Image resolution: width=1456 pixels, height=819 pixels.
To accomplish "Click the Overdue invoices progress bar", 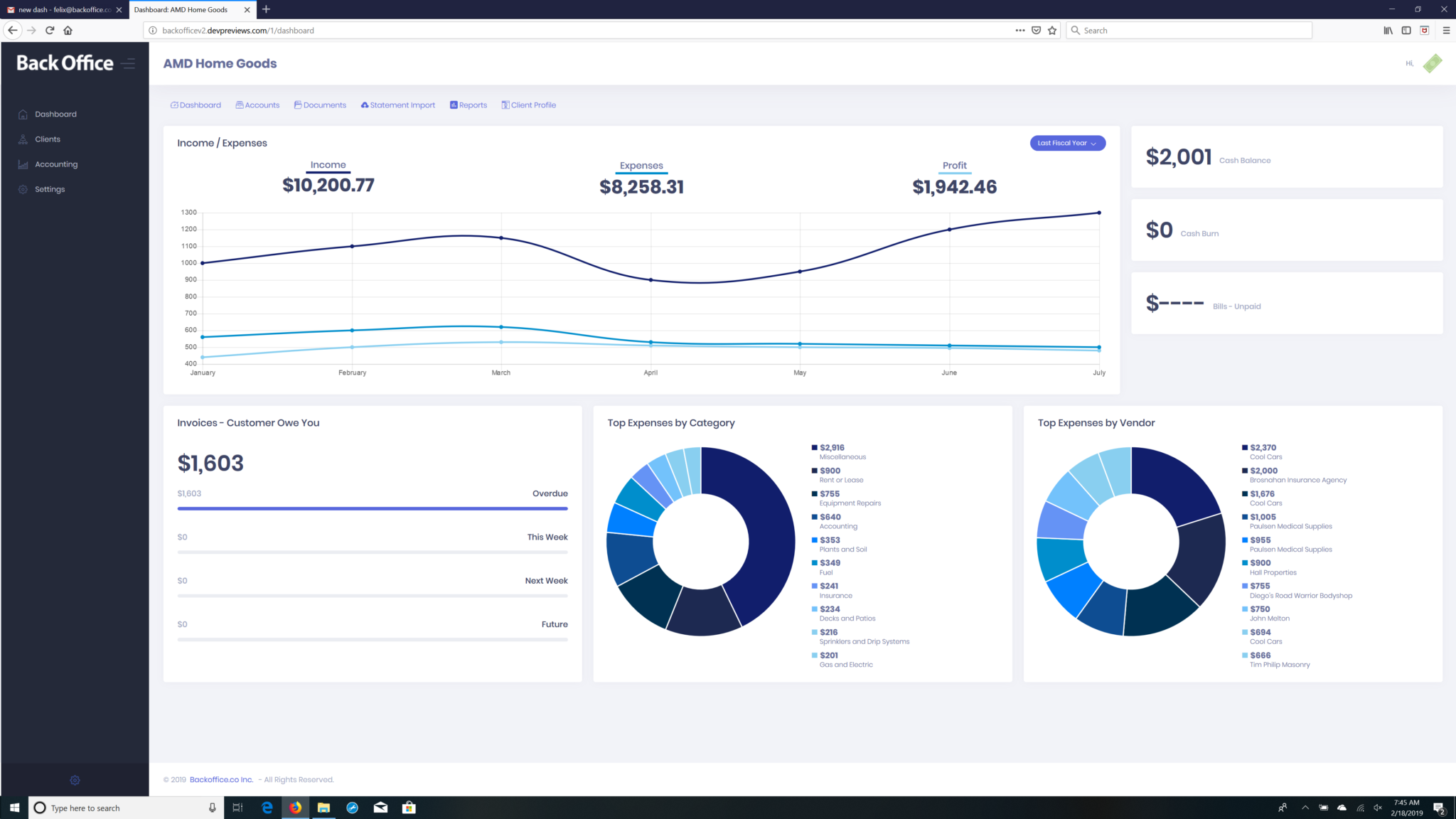I will (x=373, y=508).
